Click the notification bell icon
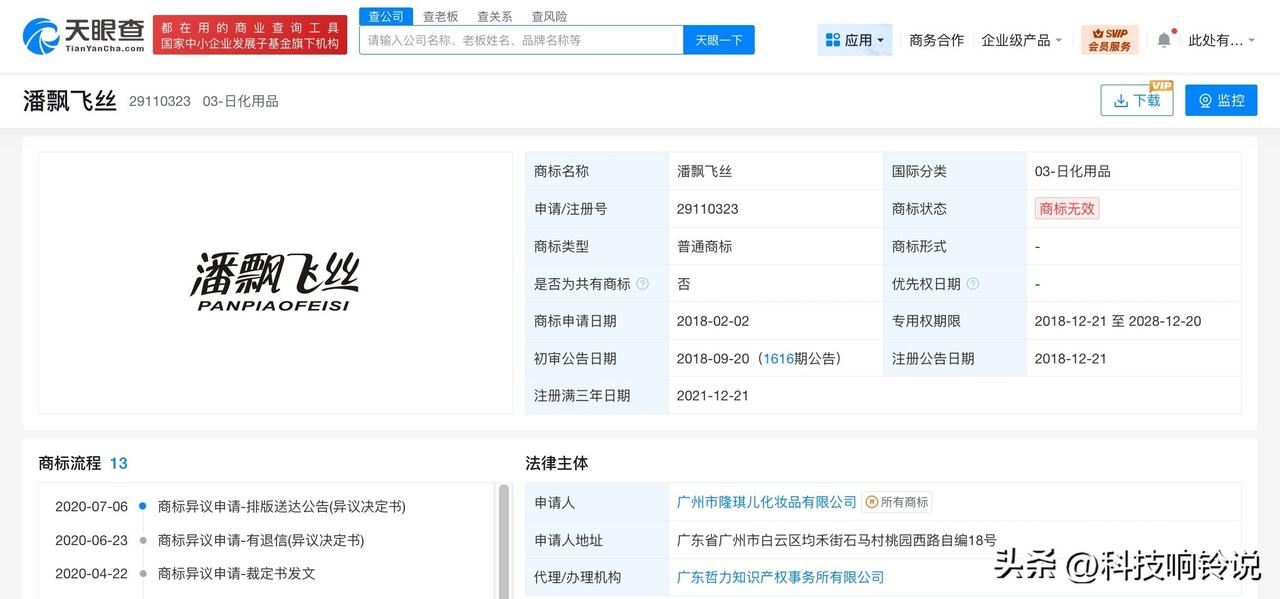 (1164, 40)
